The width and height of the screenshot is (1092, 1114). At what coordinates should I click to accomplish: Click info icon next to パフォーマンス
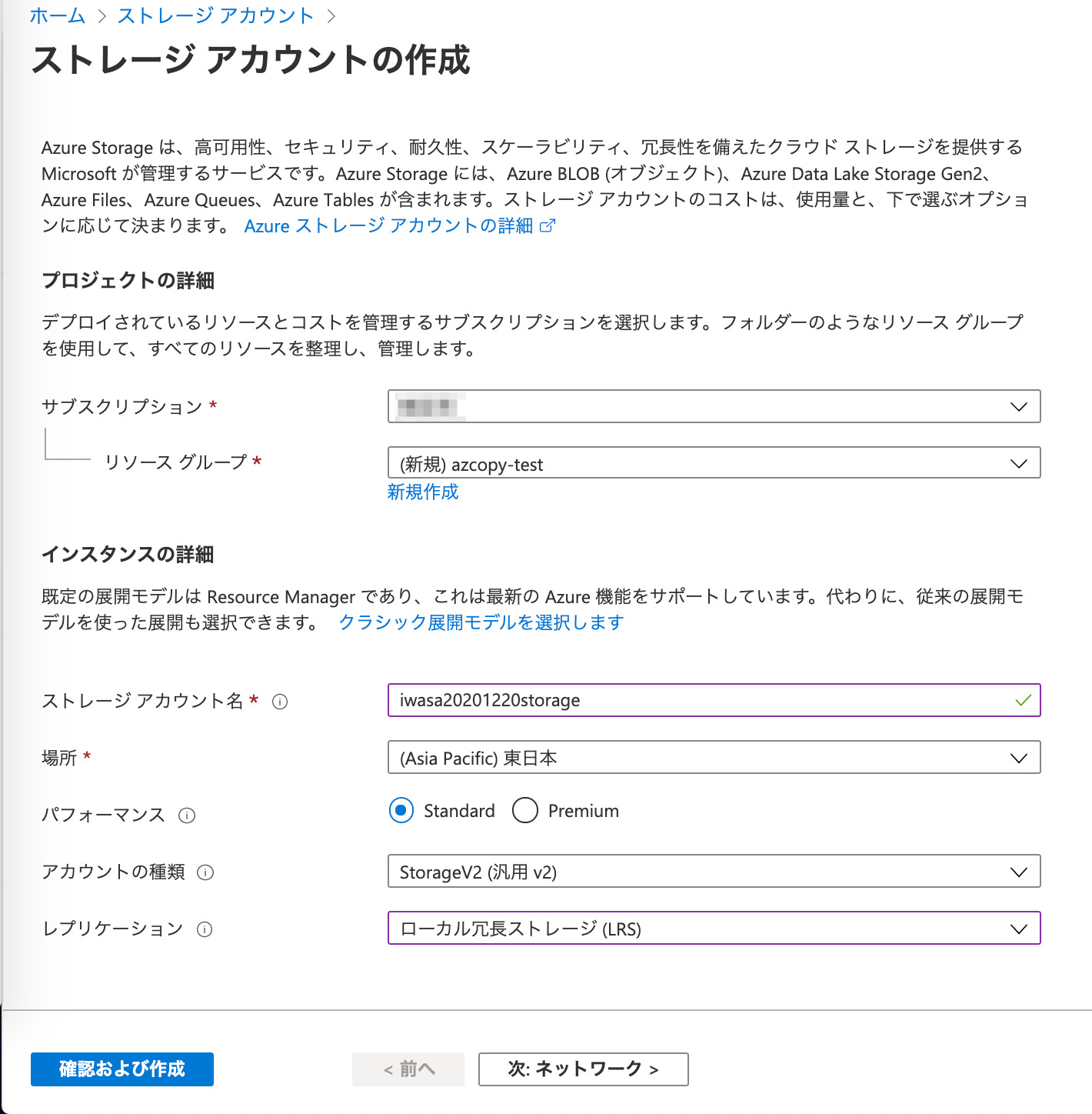187,815
